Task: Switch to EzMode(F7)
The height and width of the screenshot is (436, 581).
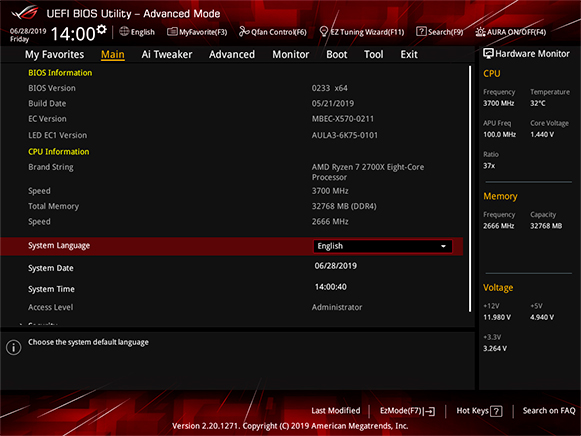Action: (x=407, y=411)
